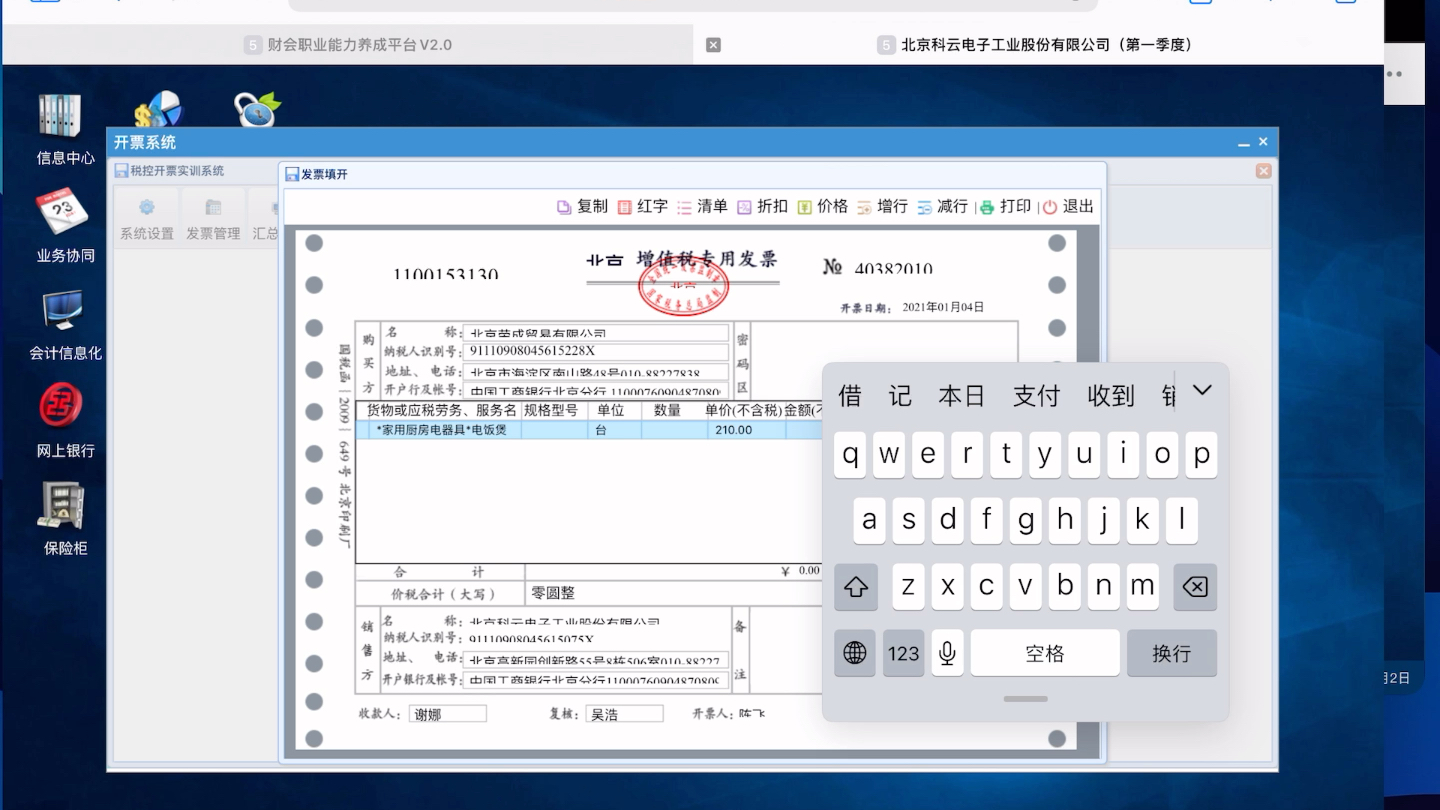Tap the 换行 return key
1440x810 pixels.
click(1172, 653)
